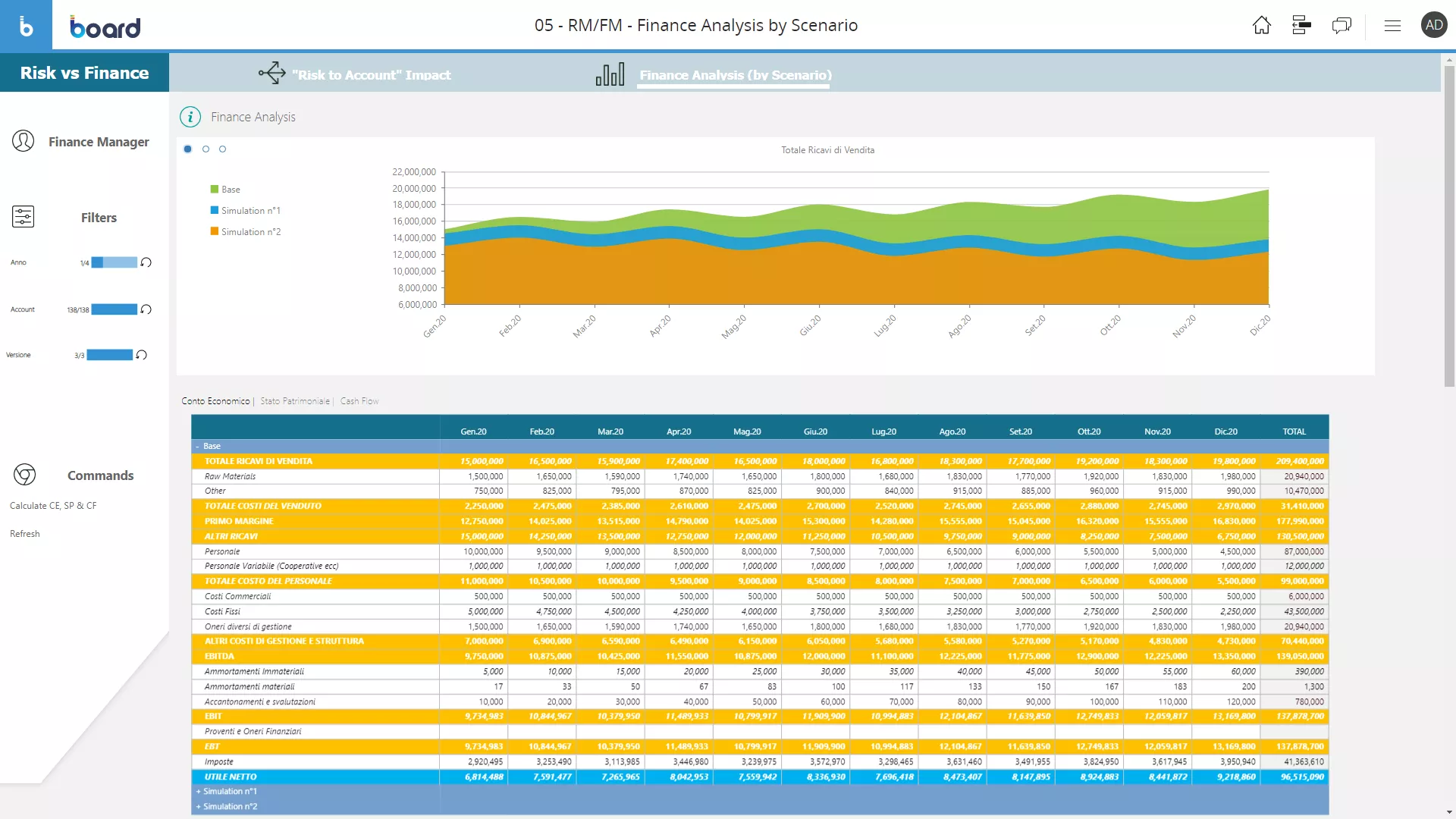Select Accantonamenti e svalutazioni row
1456x819 pixels.
click(x=760, y=701)
